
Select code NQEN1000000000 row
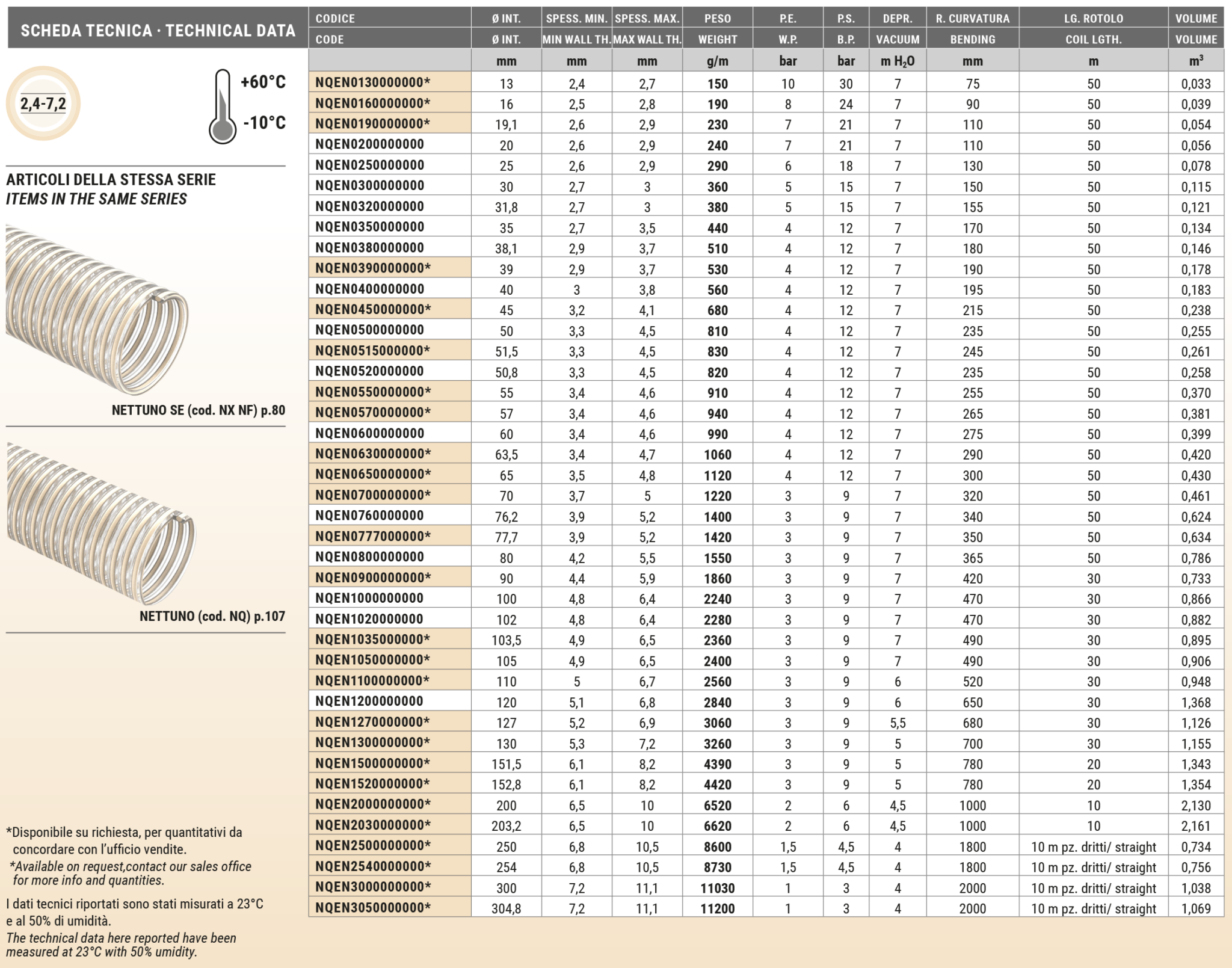369,598
